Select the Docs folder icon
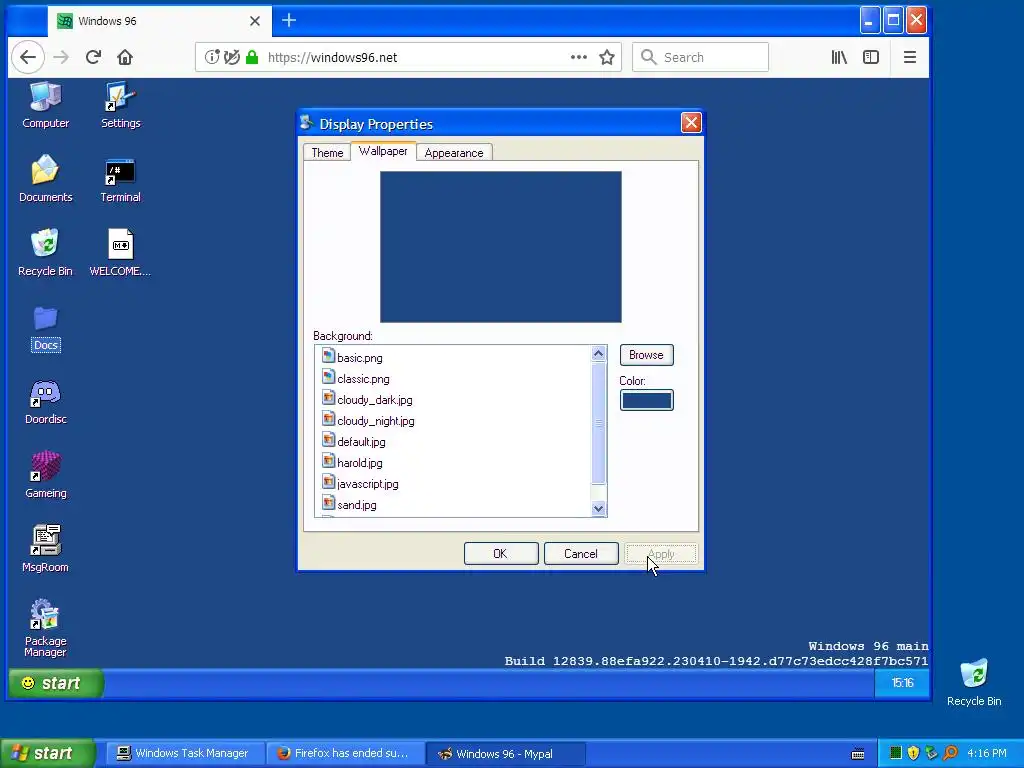 coord(46,328)
